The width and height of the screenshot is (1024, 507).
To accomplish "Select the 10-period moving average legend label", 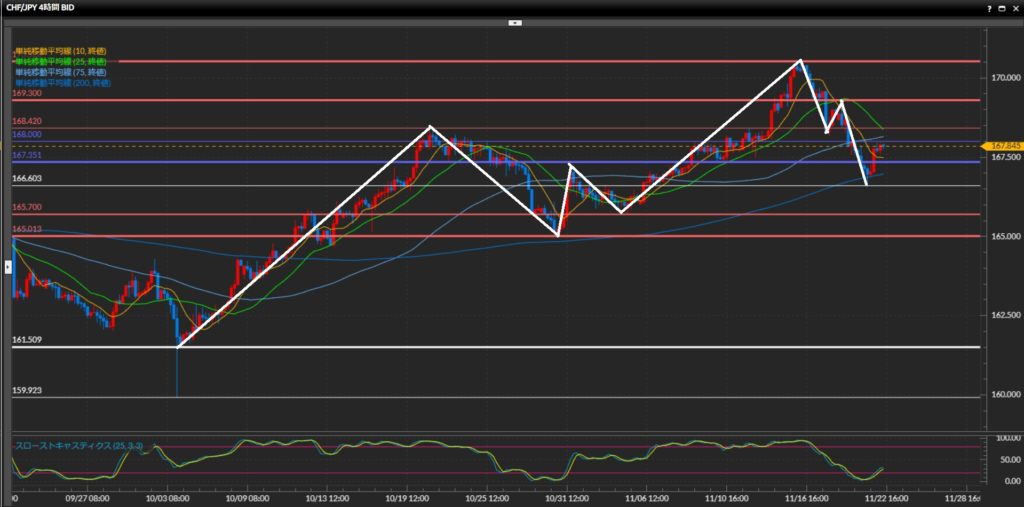I will click(61, 51).
